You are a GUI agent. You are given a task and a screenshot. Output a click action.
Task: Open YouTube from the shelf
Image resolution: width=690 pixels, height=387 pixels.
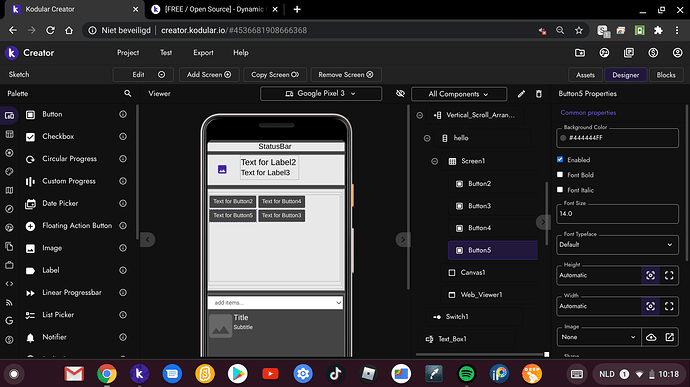270,374
